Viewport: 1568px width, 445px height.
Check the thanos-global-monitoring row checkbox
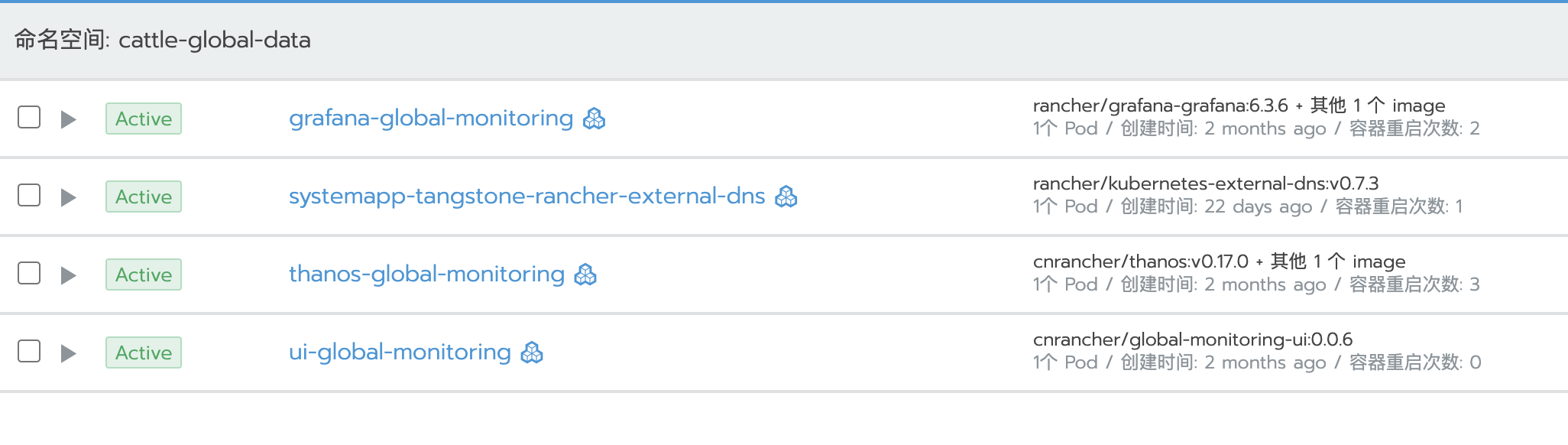click(x=29, y=274)
